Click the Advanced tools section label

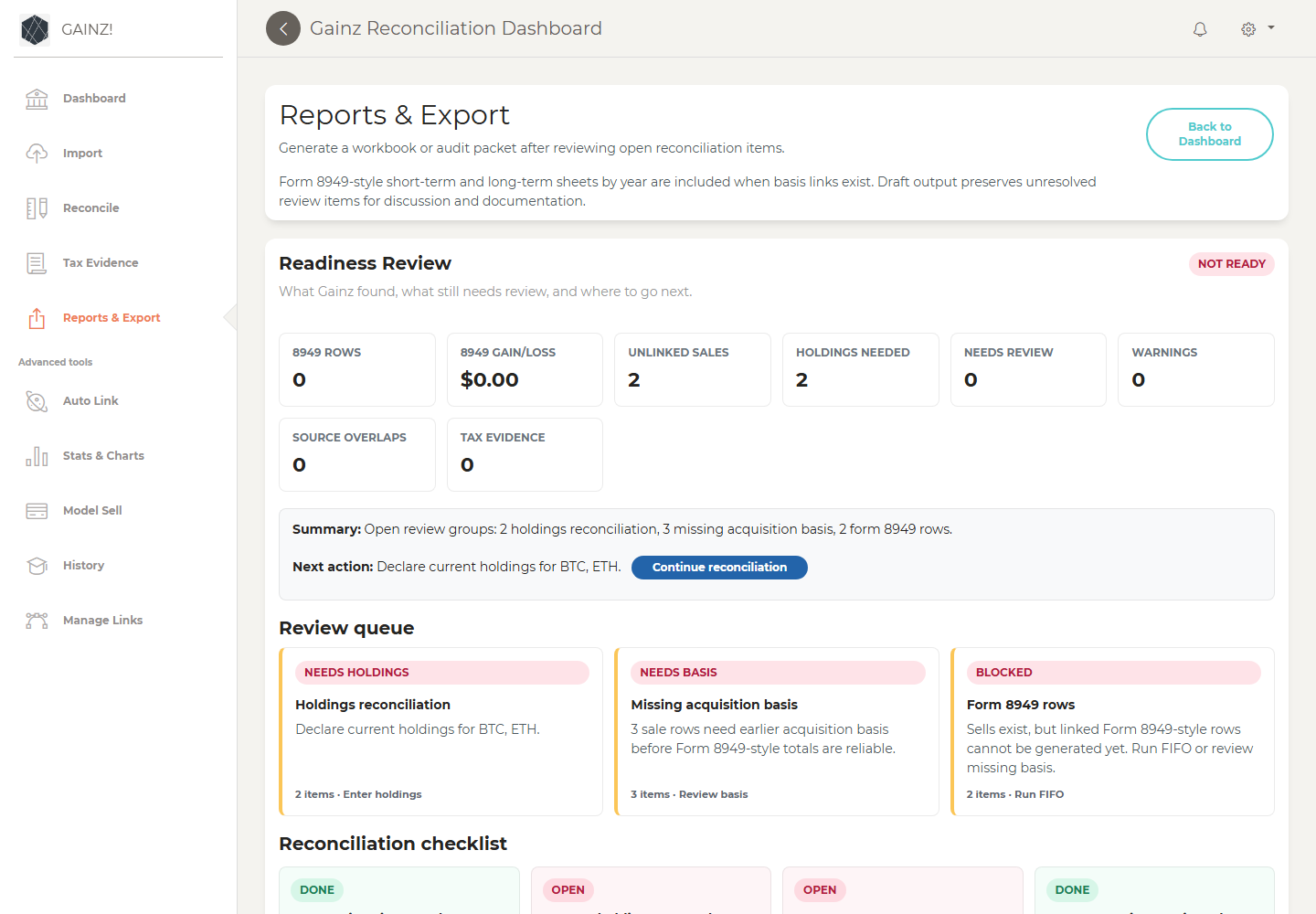click(56, 362)
